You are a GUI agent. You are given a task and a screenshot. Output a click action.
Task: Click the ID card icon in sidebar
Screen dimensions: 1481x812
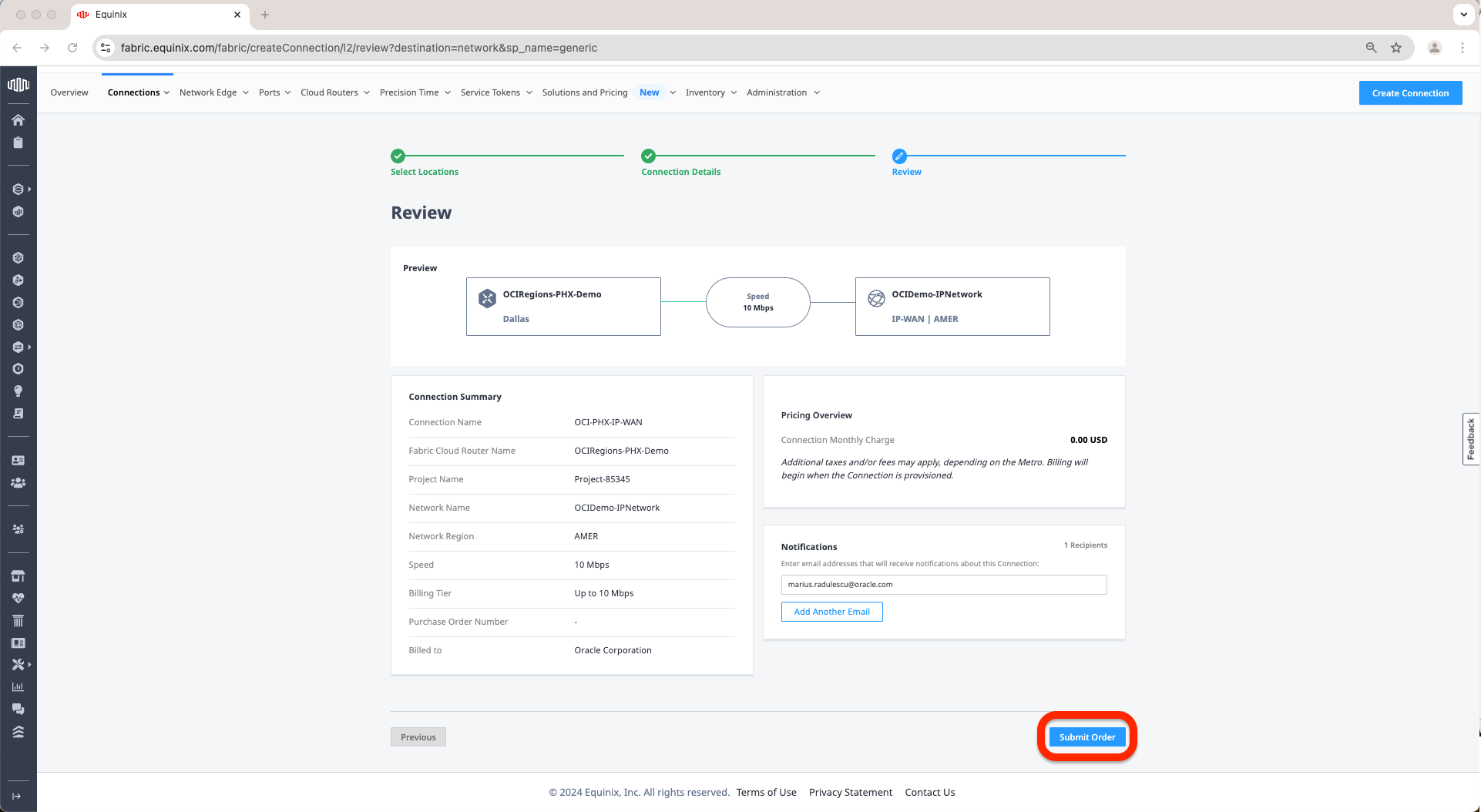point(18,461)
